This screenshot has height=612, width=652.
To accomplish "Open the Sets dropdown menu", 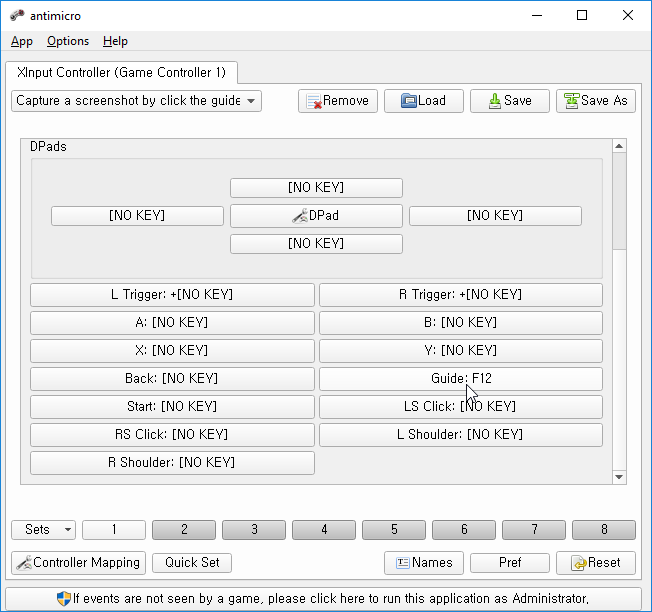I will pos(43,530).
